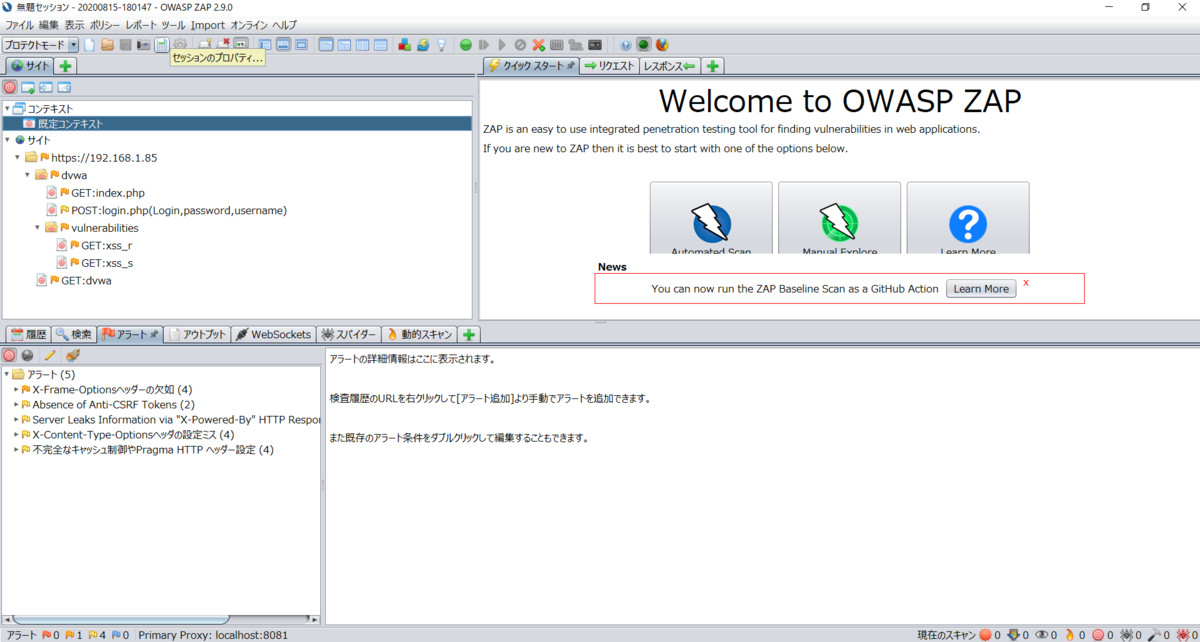The width and height of the screenshot is (1200, 642).
Task: Toggle expand Sites tabs layout icon
Action: (x=265, y=45)
